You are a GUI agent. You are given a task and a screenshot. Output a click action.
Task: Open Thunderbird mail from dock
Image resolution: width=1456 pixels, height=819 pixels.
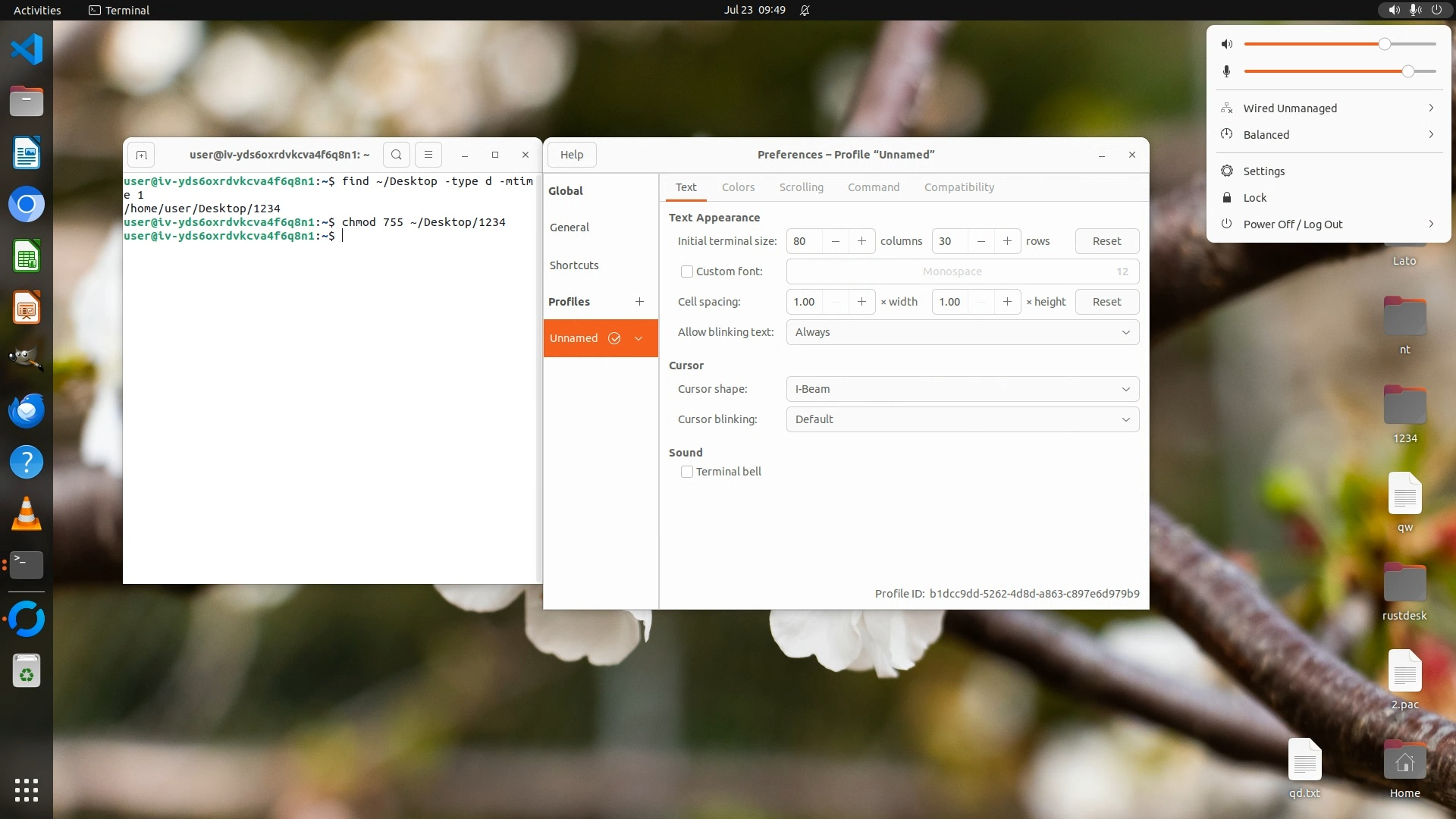pyautogui.click(x=27, y=410)
